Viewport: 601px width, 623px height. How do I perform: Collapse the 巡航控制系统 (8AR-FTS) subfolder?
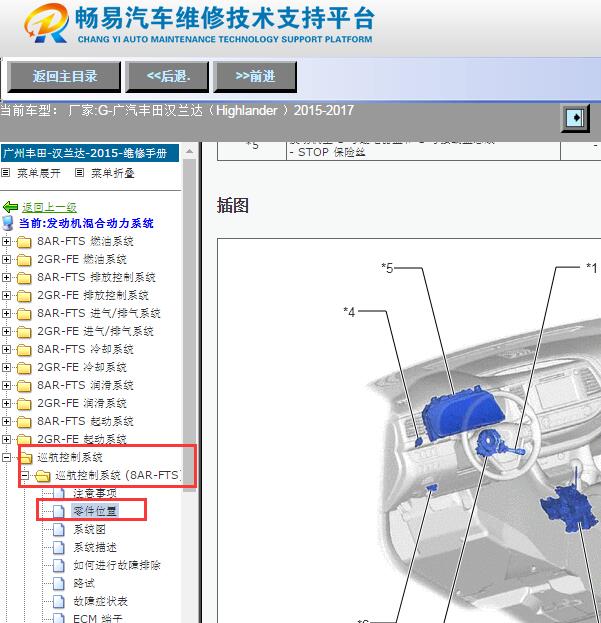coord(25,475)
